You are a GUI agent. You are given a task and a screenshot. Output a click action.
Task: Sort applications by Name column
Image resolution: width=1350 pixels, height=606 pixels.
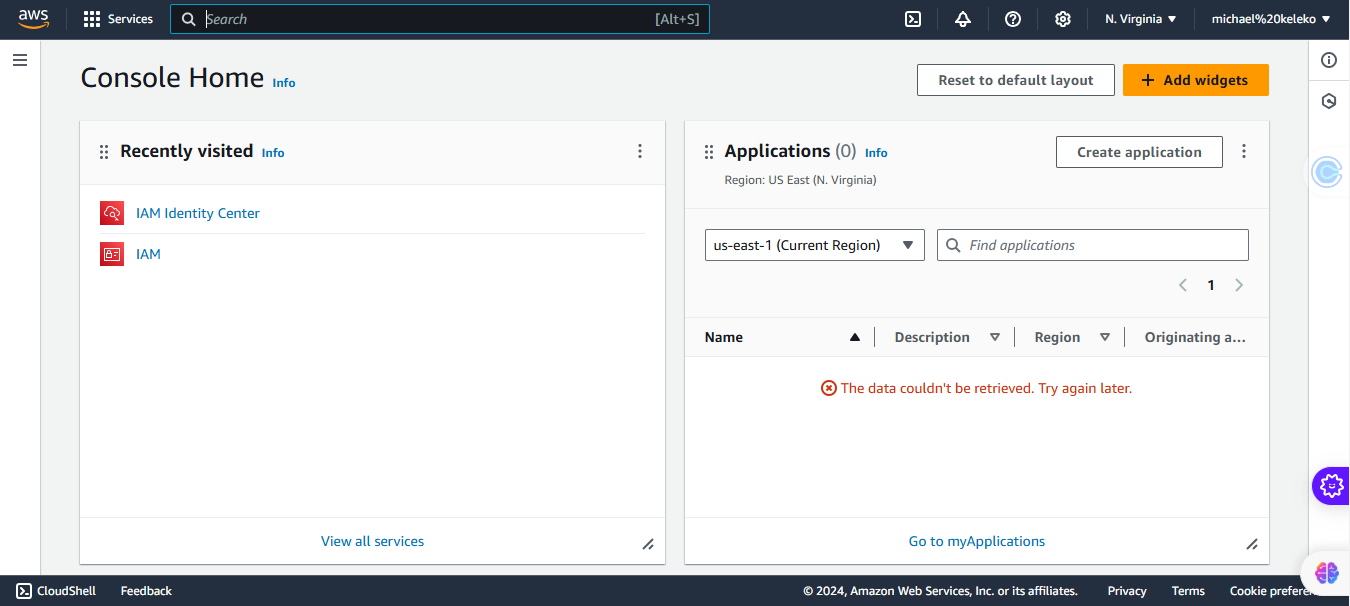782,337
